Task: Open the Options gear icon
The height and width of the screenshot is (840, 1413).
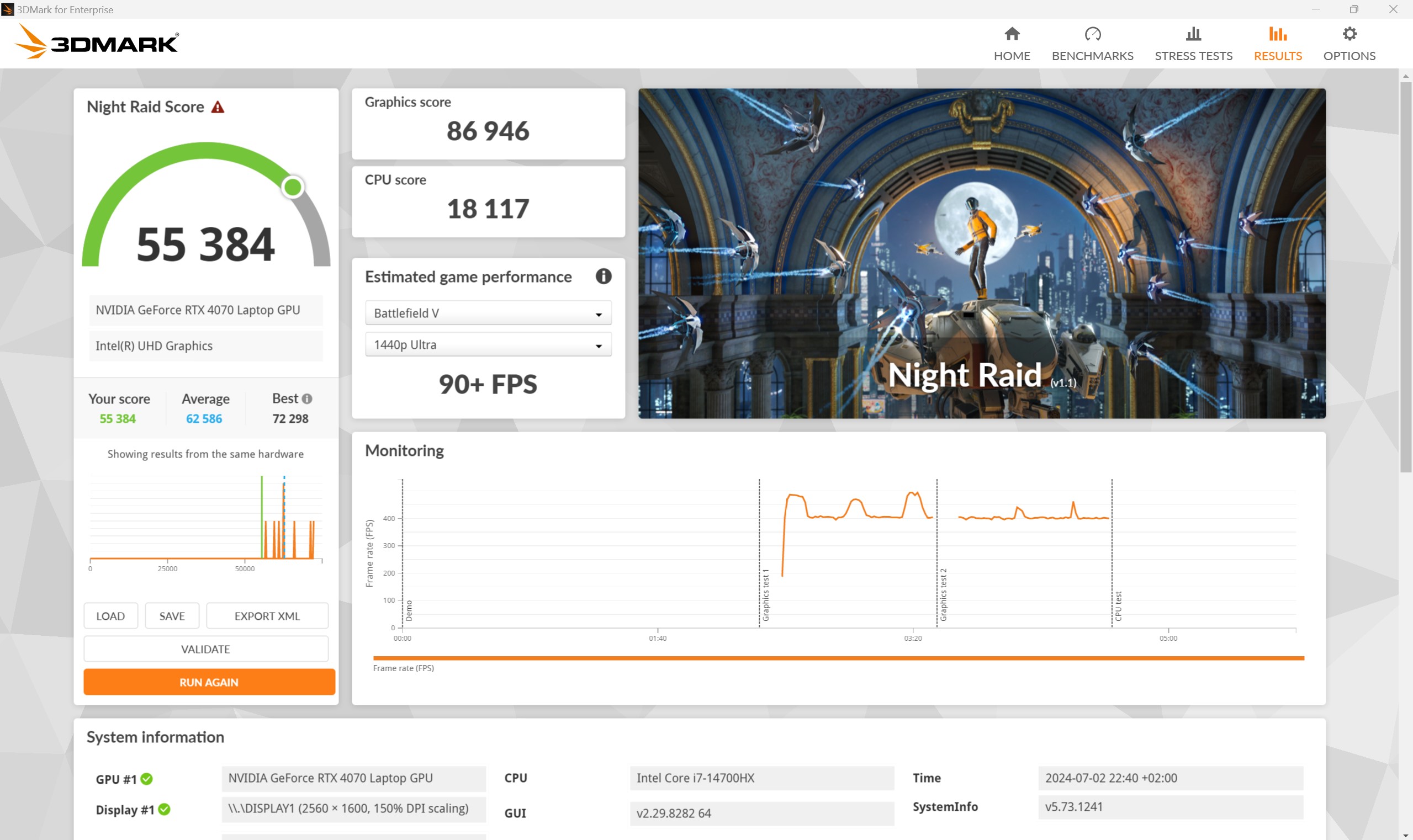Action: click(1349, 35)
